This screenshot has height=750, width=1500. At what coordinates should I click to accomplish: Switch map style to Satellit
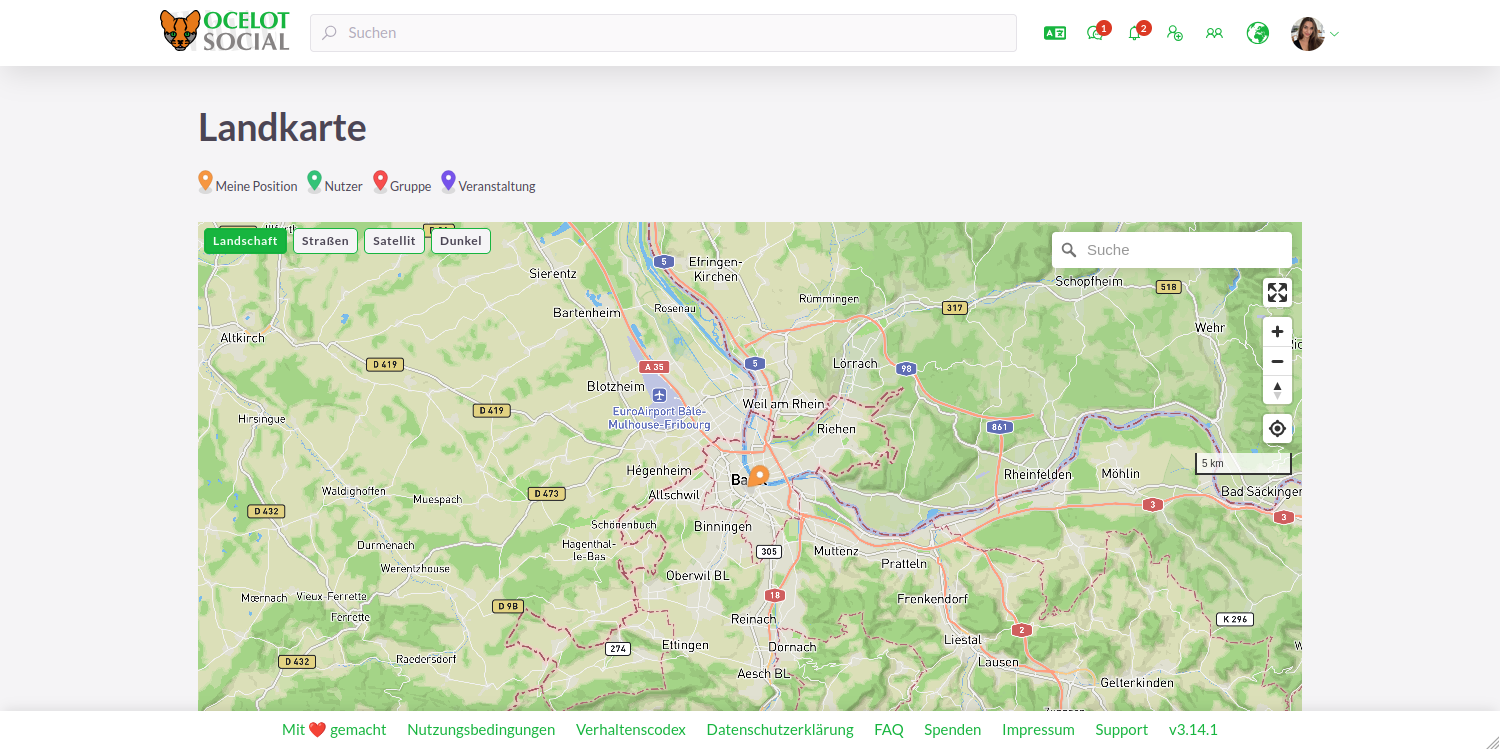point(394,240)
